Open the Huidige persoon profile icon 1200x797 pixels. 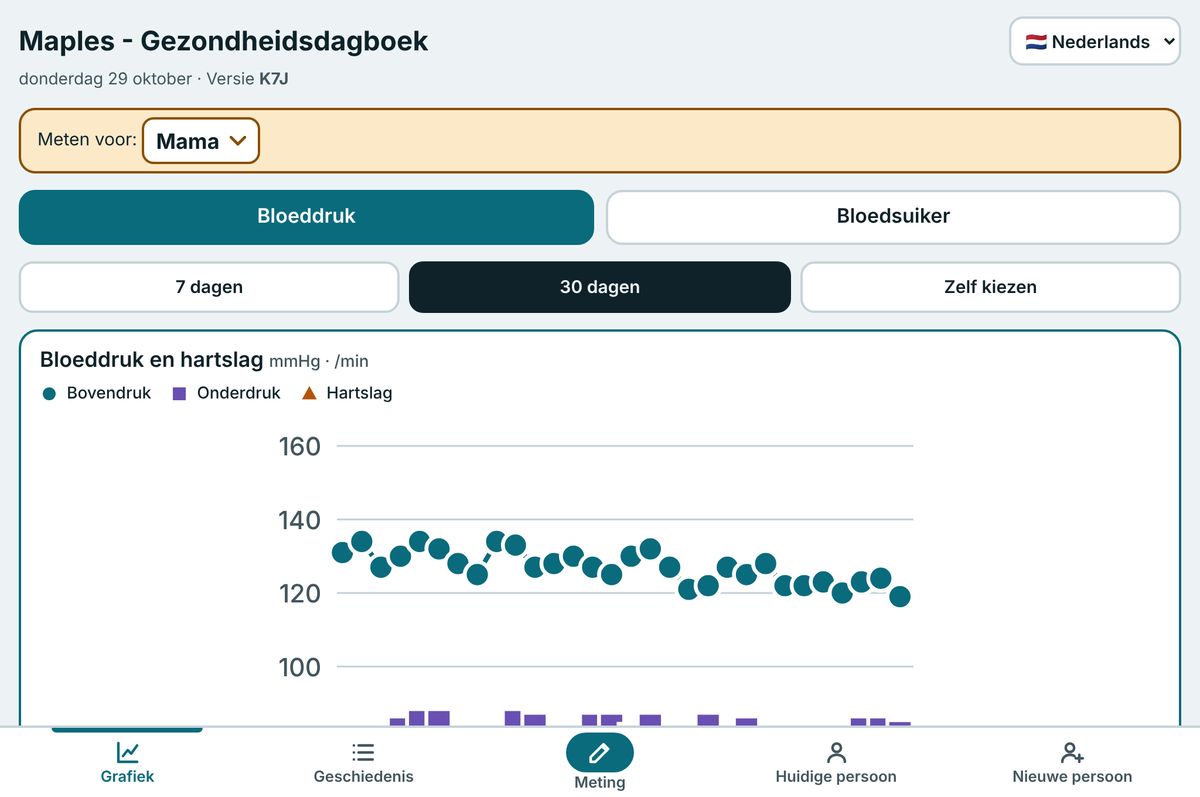(x=836, y=752)
